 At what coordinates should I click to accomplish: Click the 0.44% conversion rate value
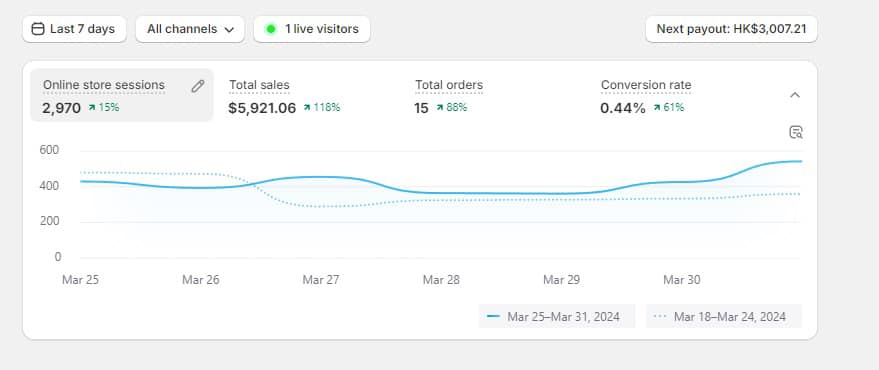623,108
